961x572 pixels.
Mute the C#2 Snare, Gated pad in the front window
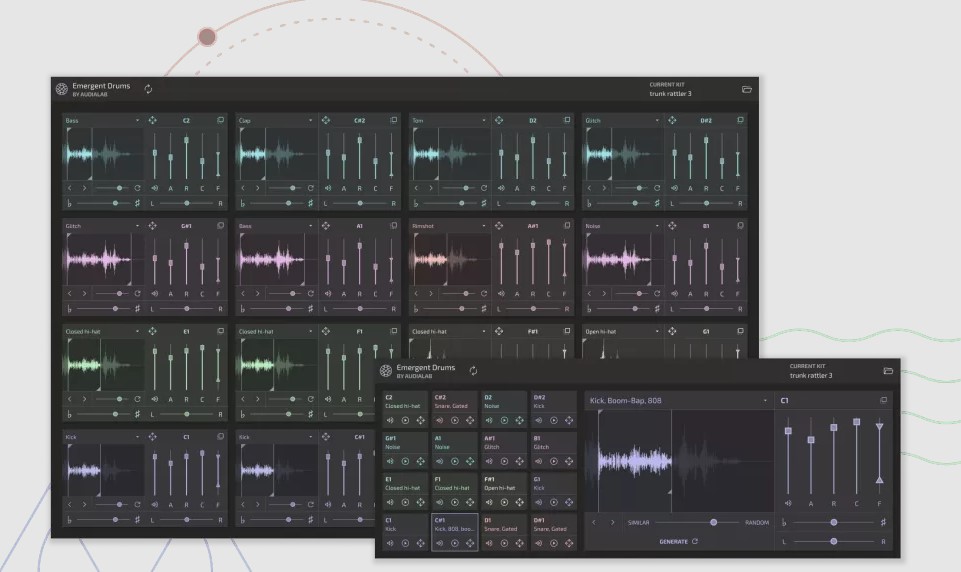439,421
